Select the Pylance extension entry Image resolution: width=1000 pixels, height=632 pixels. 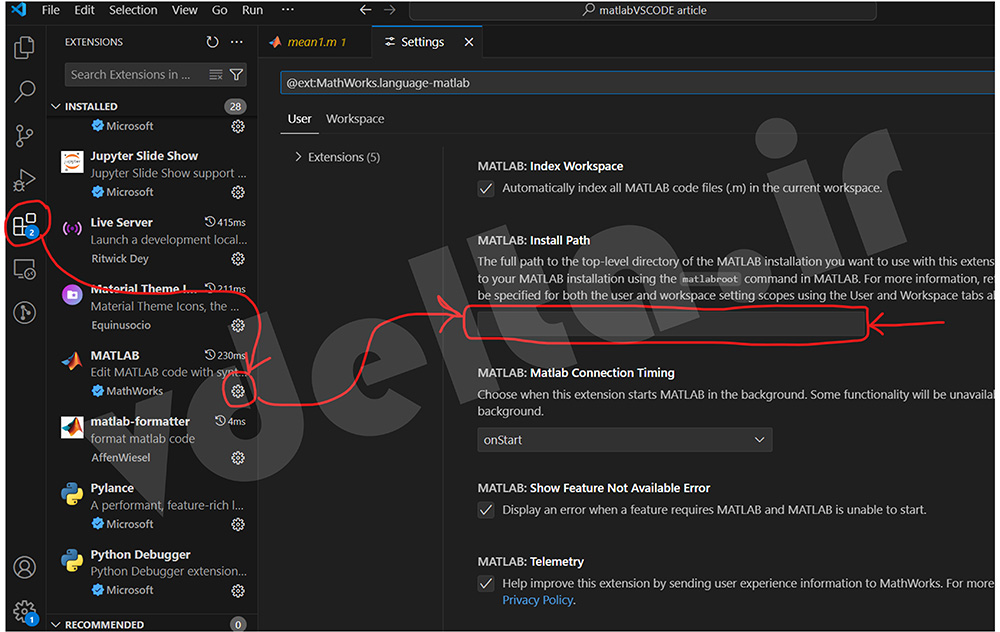pos(152,506)
